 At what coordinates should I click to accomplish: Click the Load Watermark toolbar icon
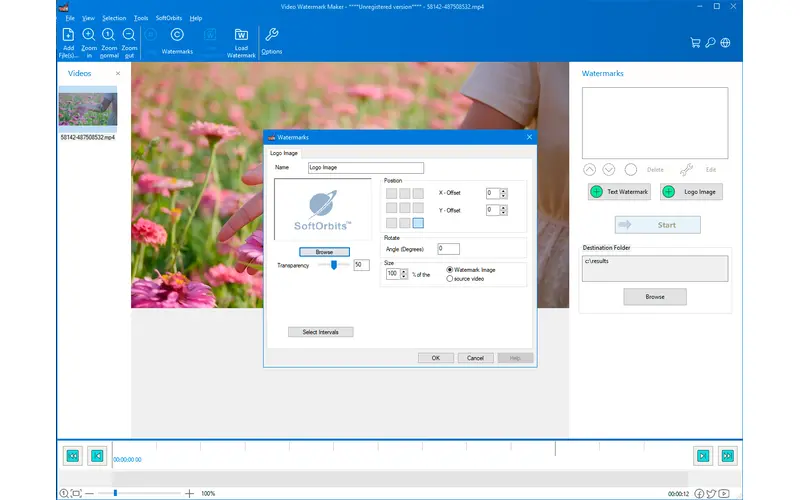click(x=241, y=35)
